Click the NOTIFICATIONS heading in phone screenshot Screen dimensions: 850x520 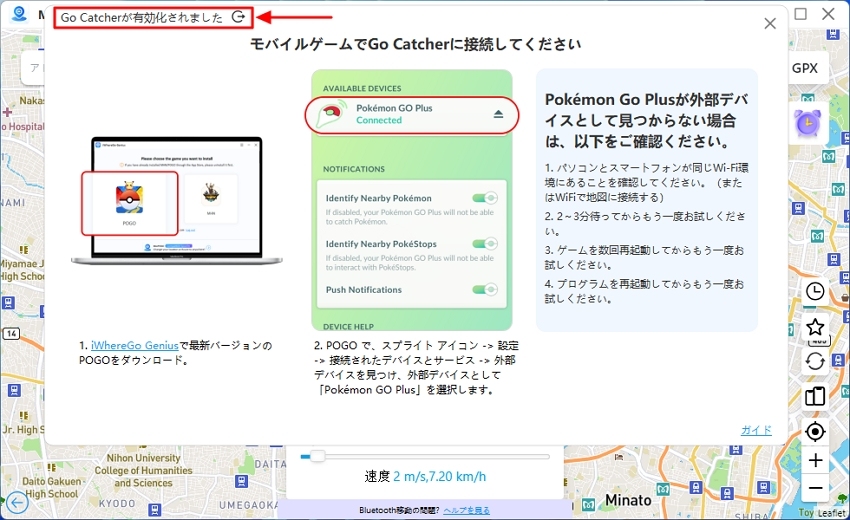354,169
